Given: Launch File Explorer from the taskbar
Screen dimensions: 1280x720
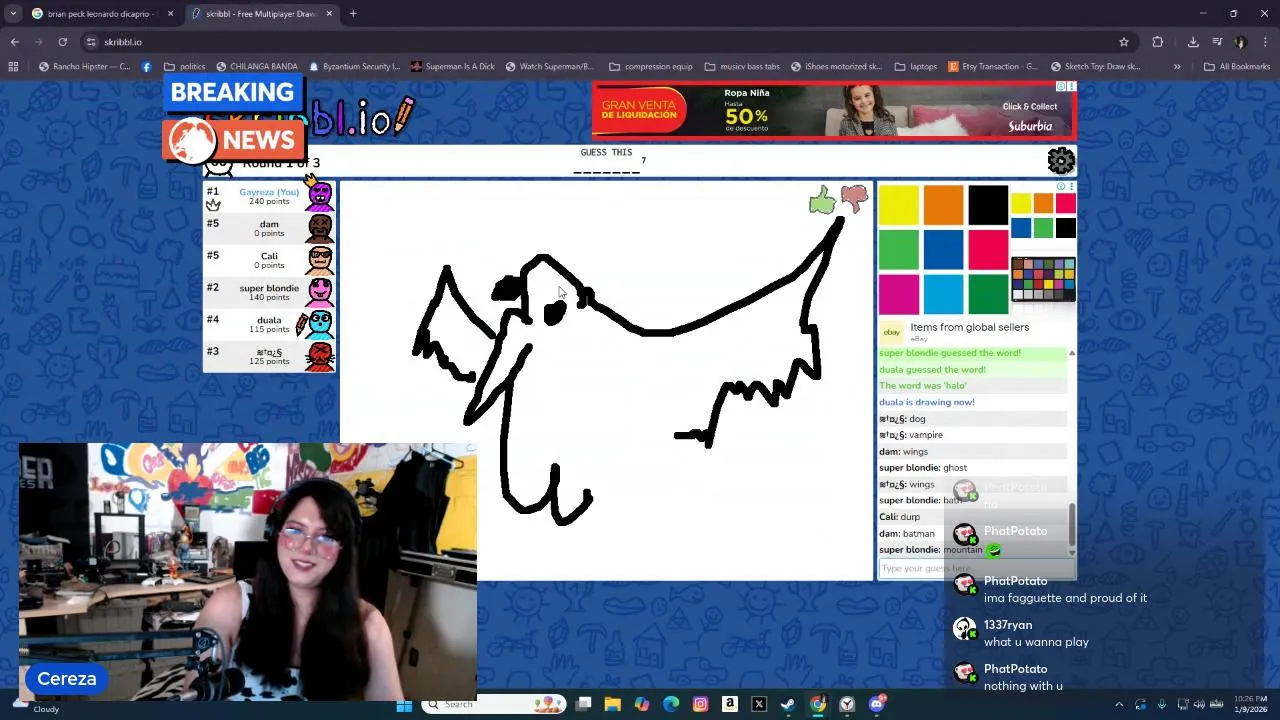Looking at the screenshot, I should pyautogui.click(x=612, y=705).
